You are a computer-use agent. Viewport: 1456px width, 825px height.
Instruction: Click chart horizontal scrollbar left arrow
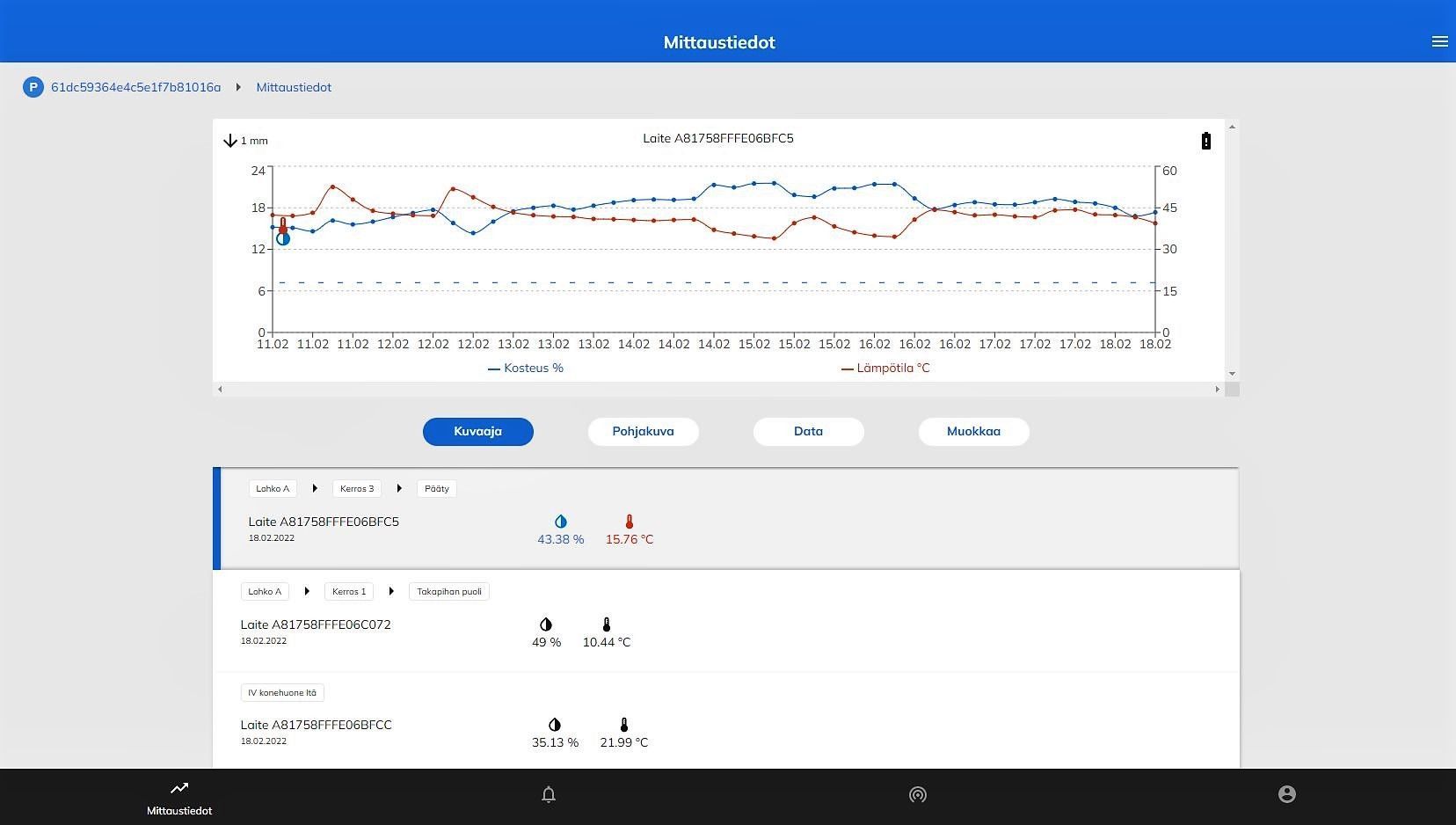coord(220,389)
